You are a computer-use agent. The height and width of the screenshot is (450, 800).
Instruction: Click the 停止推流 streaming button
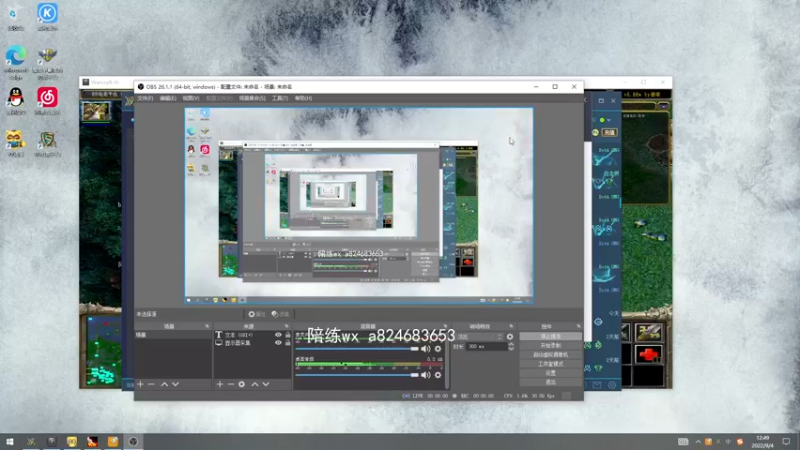[551, 337]
